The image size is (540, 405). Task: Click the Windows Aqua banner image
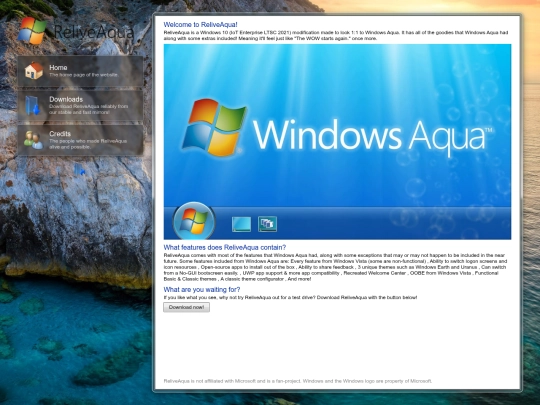pyautogui.click(x=338, y=142)
